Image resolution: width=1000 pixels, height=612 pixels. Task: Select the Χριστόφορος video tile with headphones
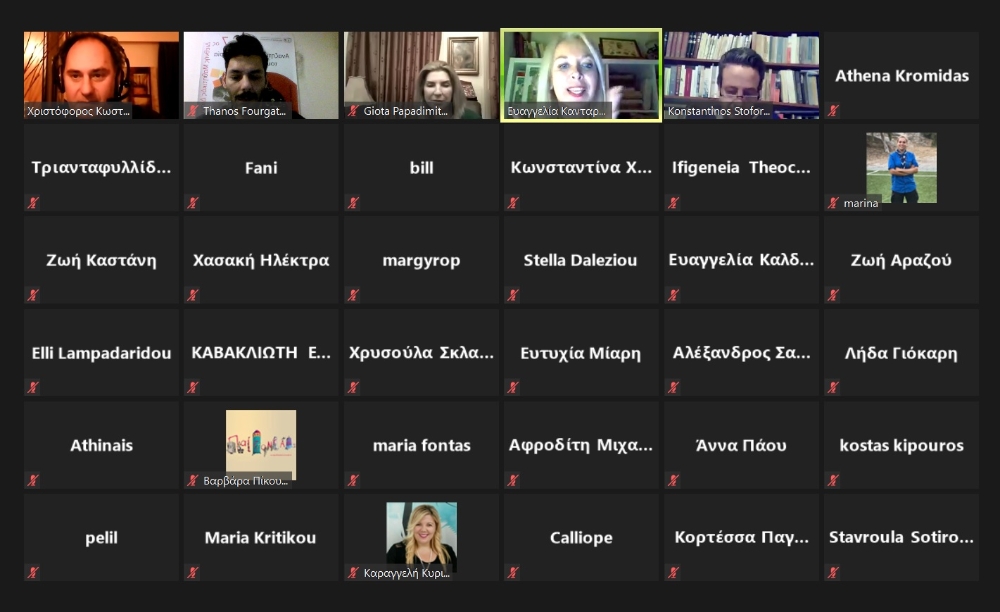point(101,75)
